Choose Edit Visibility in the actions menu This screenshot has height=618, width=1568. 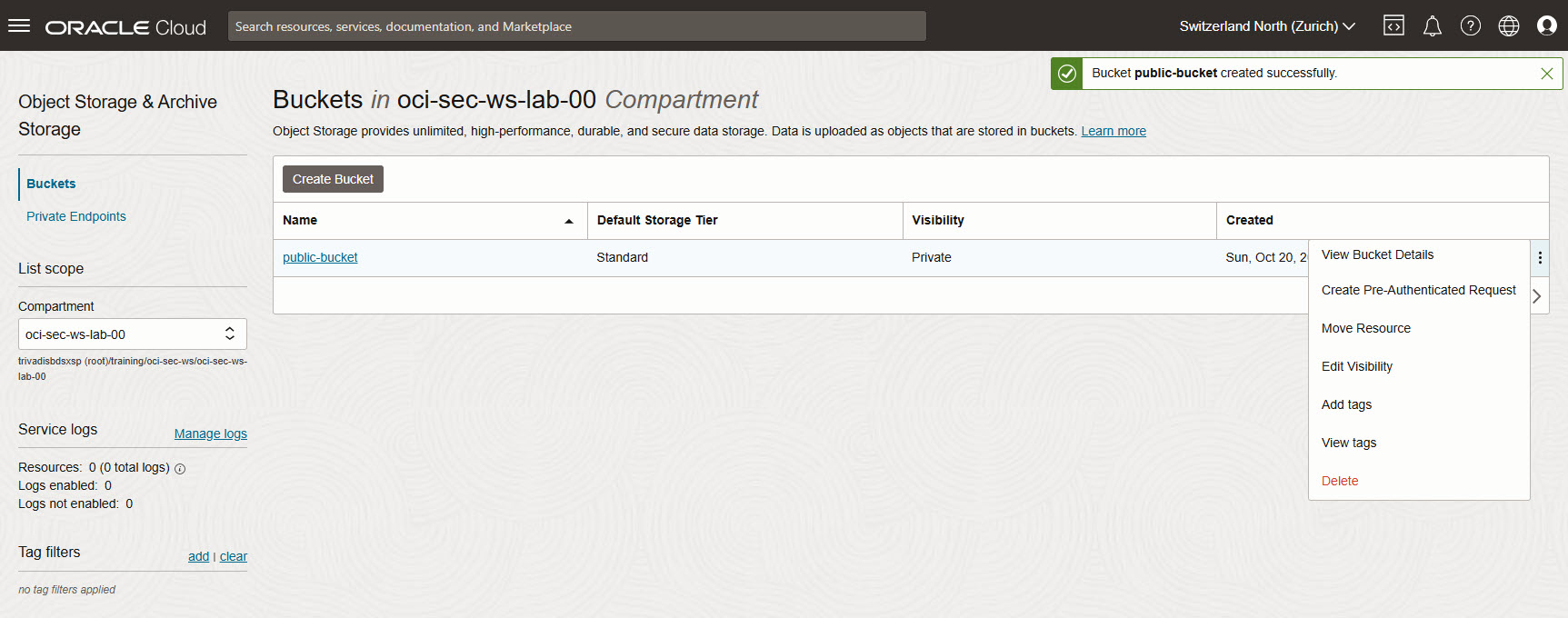point(1357,366)
